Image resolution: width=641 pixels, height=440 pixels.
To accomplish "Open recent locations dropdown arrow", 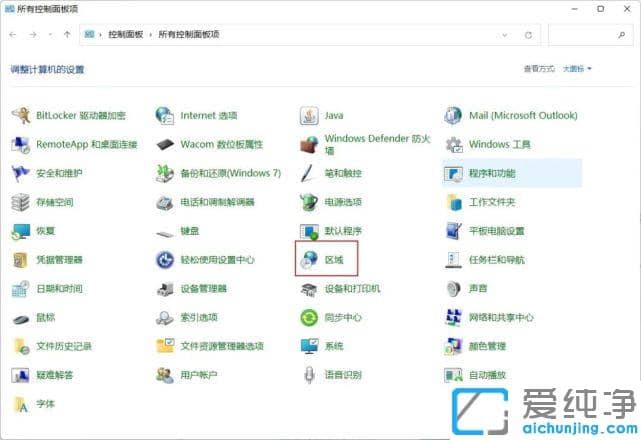I will 50,35.
